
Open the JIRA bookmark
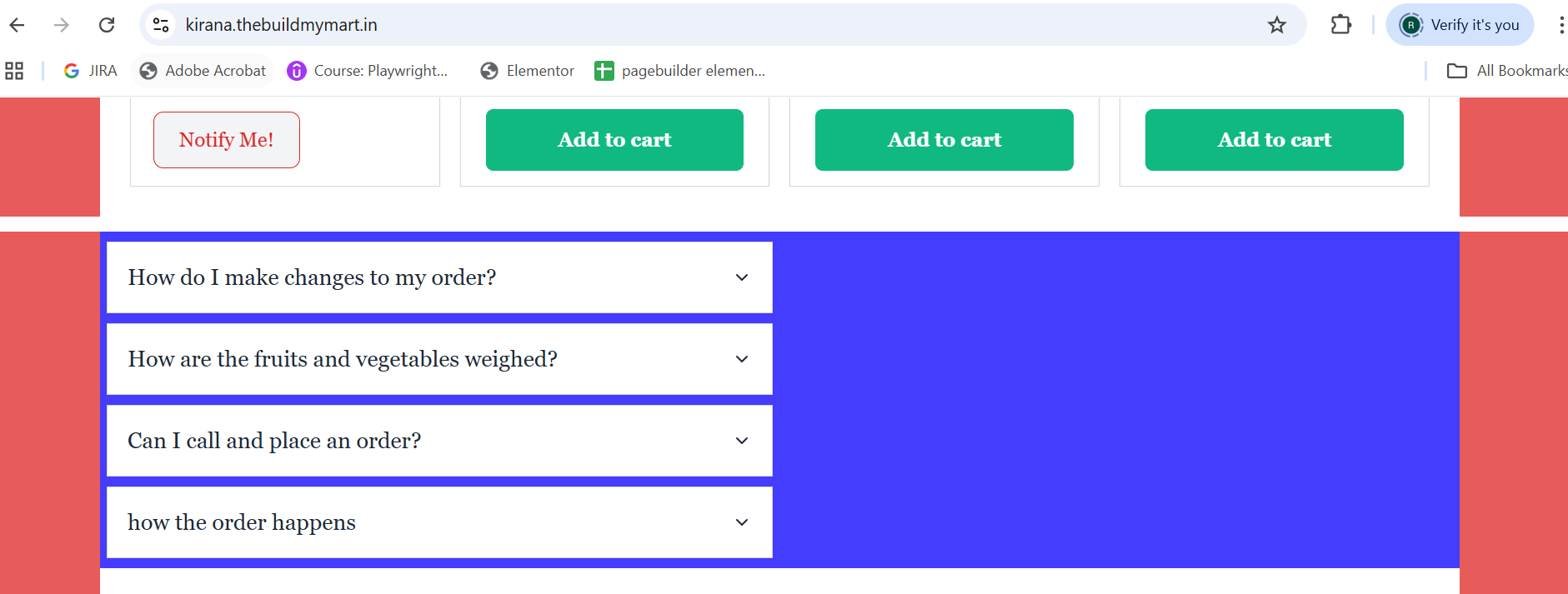[91, 71]
